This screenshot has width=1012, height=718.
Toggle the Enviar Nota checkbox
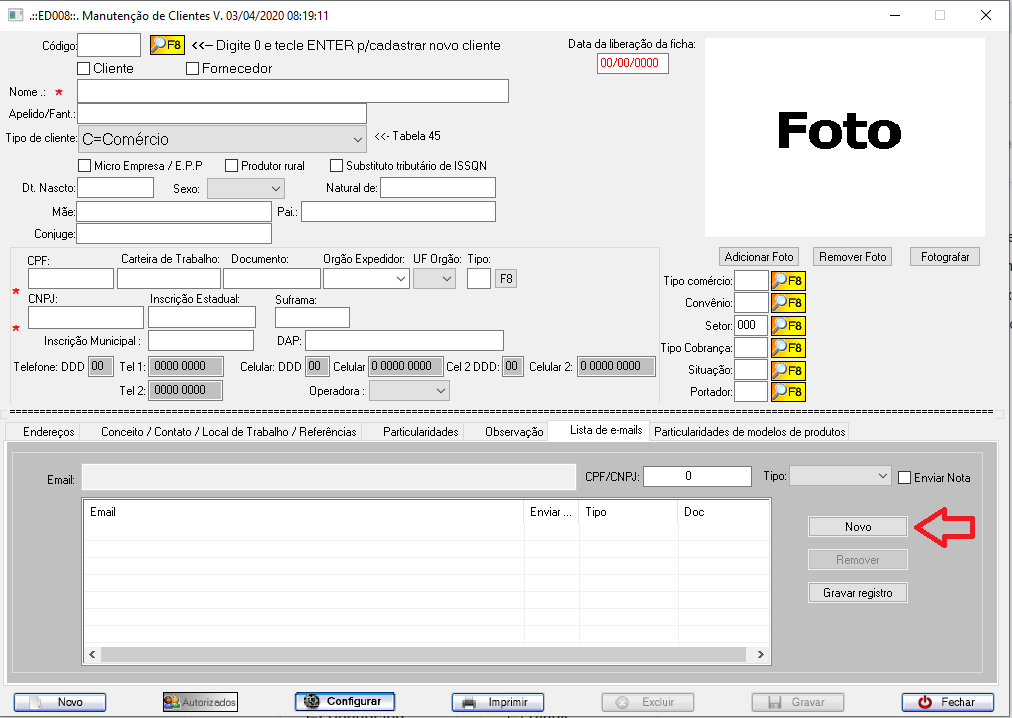[x=905, y=478]
